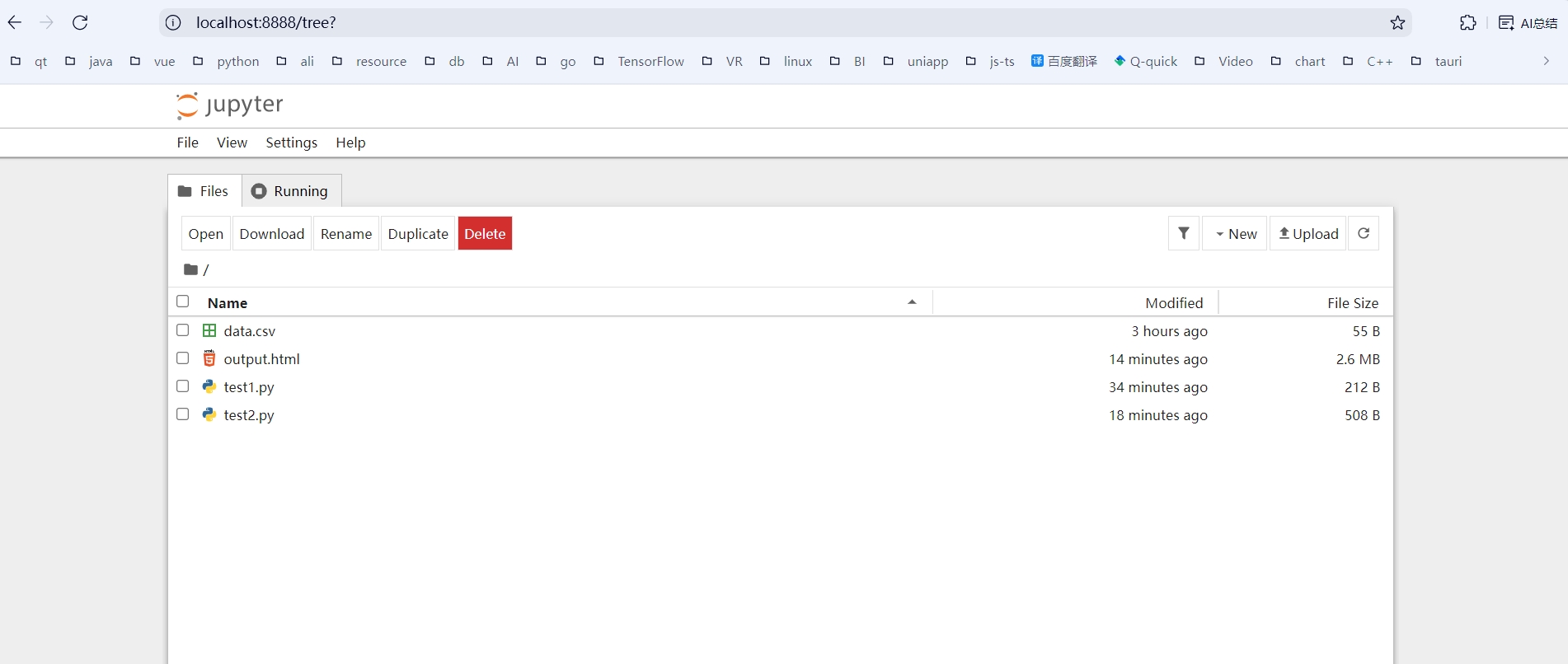Open the js-ts bookmark folder
The width and height of the screenshot is (1568, 664).
(x=990, y=61)
